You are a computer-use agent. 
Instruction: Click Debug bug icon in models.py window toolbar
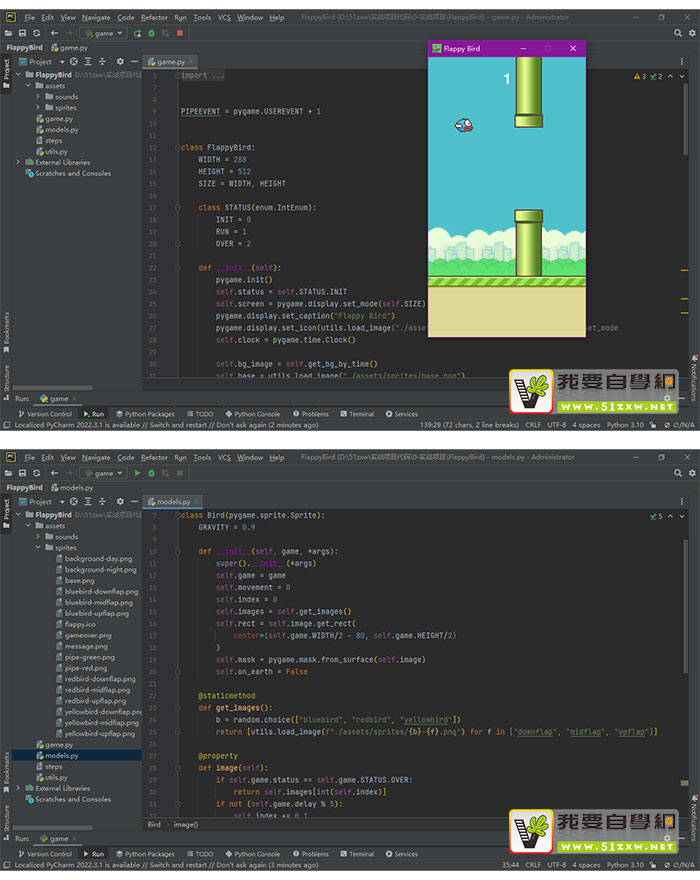pyautogui.click(x=152, y=473)
